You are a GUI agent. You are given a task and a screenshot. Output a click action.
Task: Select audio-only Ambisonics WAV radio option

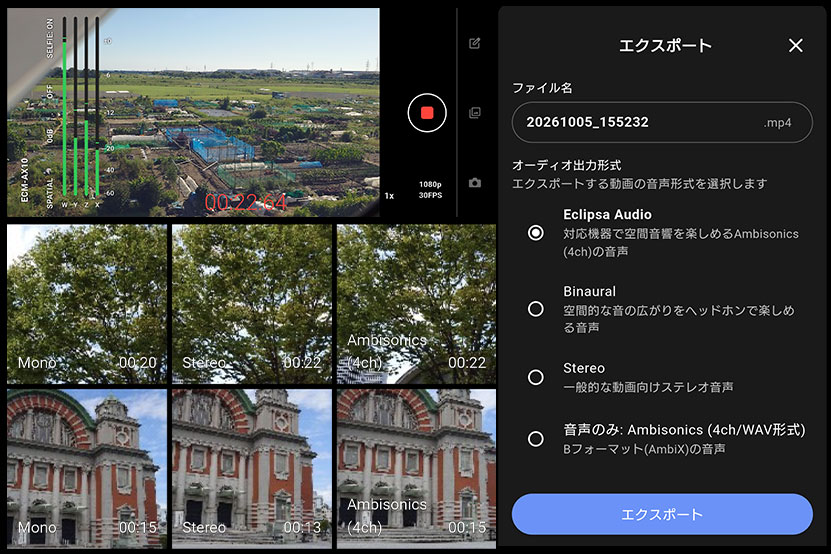[x=536, y=438]
